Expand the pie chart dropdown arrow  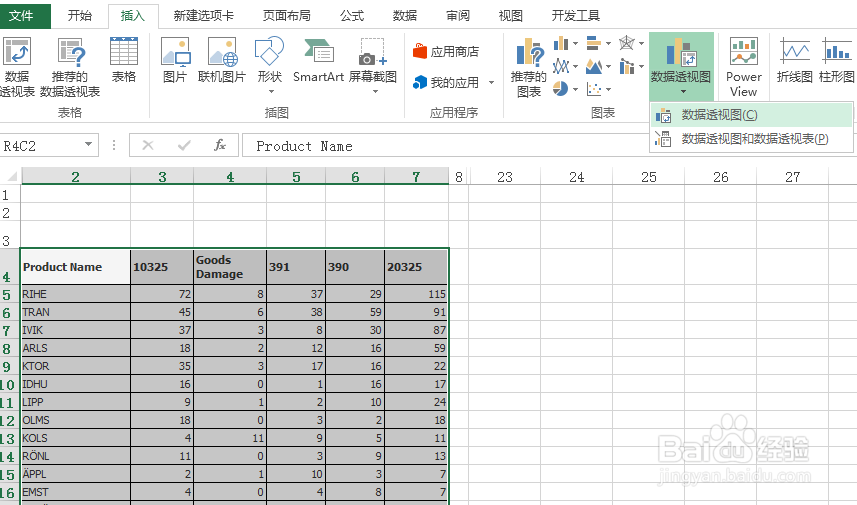[576, 89]
